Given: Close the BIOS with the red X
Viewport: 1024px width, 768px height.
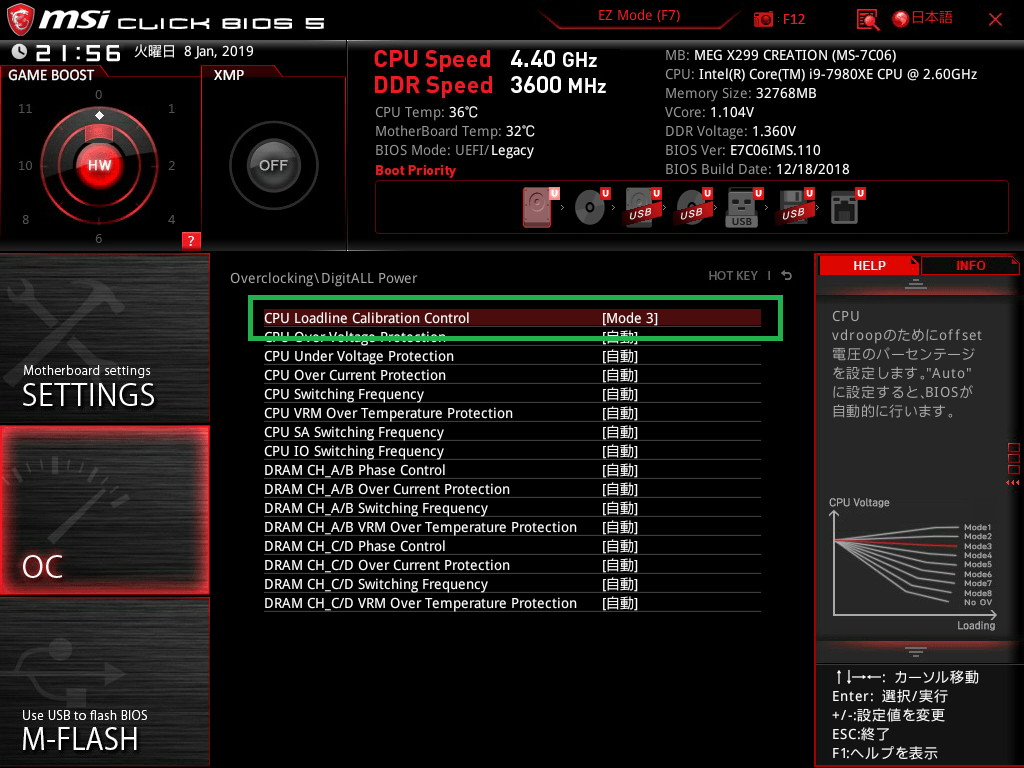Looking at the screenshot, I should (x=995, y=20).
